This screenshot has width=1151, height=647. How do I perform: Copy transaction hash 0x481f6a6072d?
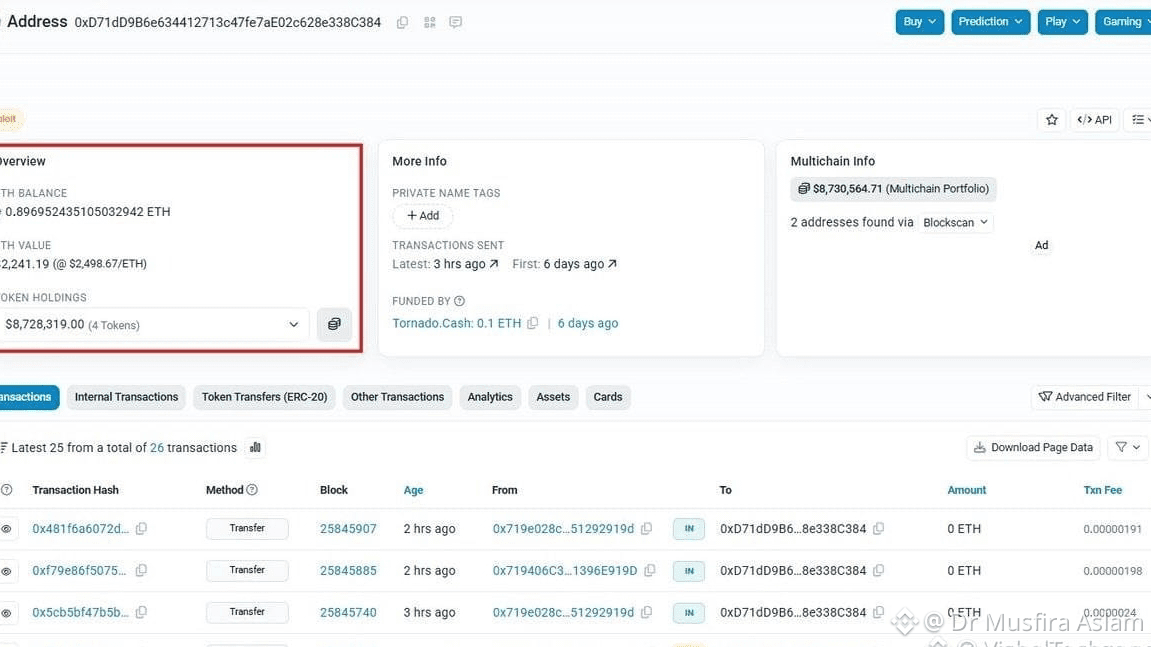[x=141, y=529]
